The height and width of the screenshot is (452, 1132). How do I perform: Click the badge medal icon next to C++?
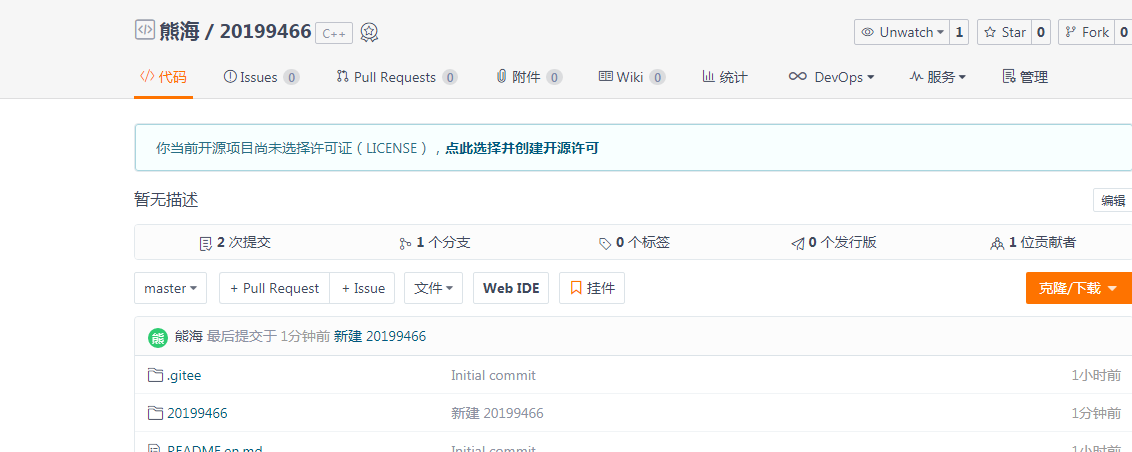point(370,32)
